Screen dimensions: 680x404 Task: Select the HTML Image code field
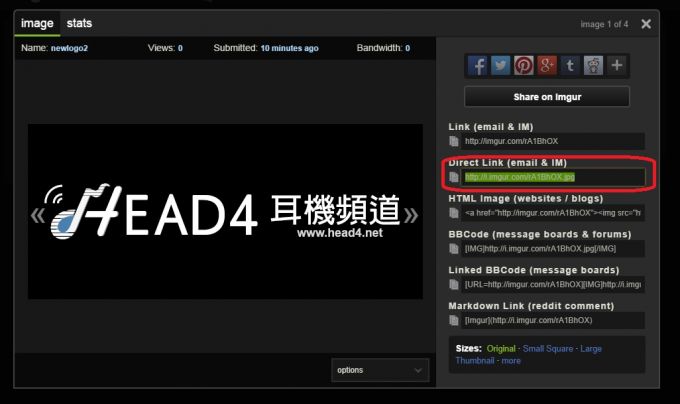[x=553, y=213]
